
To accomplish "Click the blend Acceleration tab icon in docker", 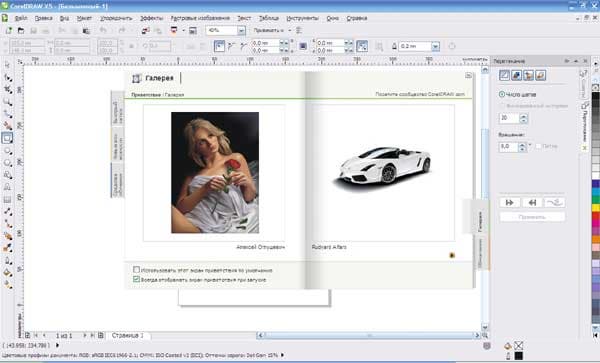I will pyautogui.click(x=516, y=75).
